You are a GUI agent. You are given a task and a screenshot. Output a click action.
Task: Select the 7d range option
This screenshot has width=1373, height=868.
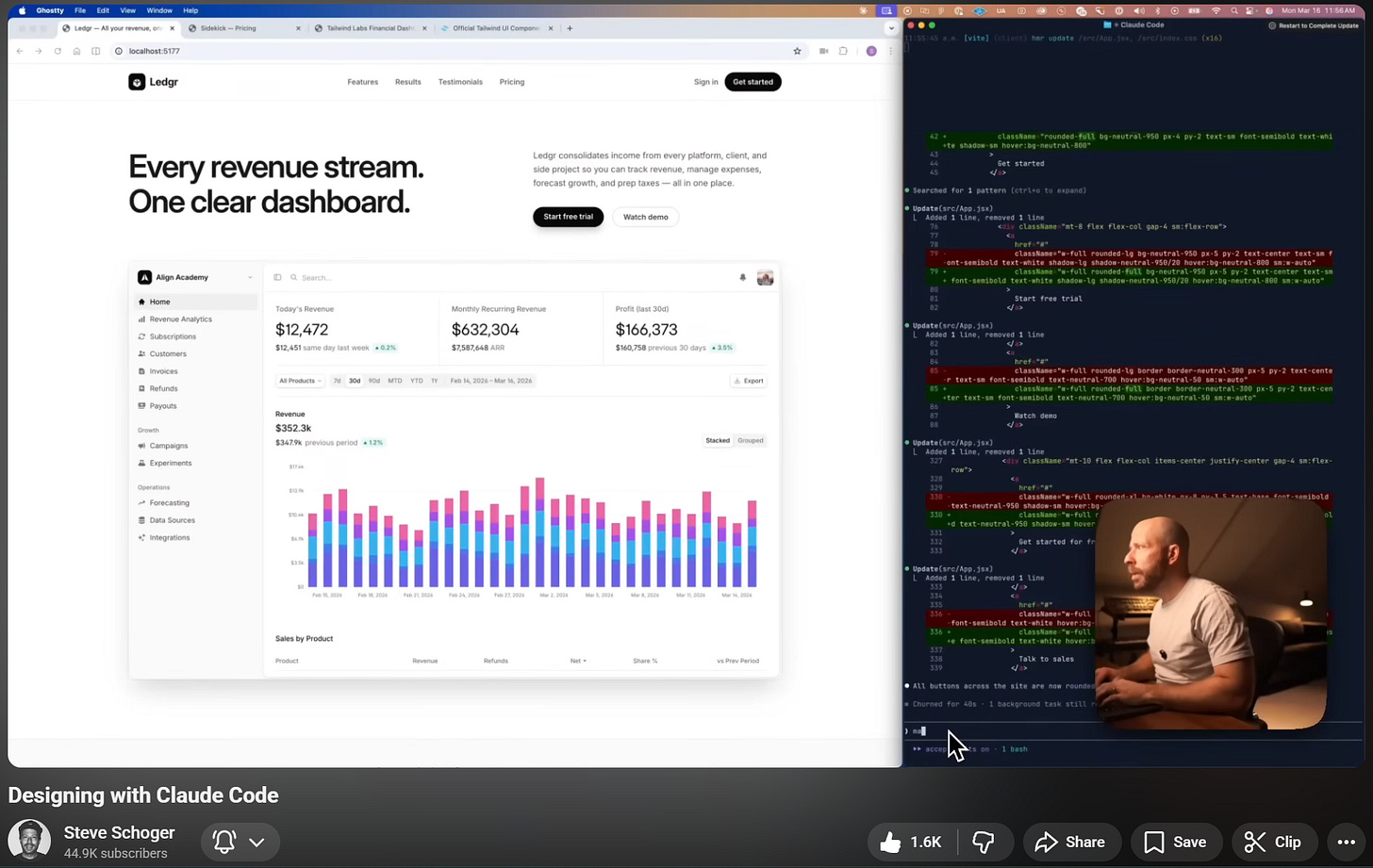point(338,381)
